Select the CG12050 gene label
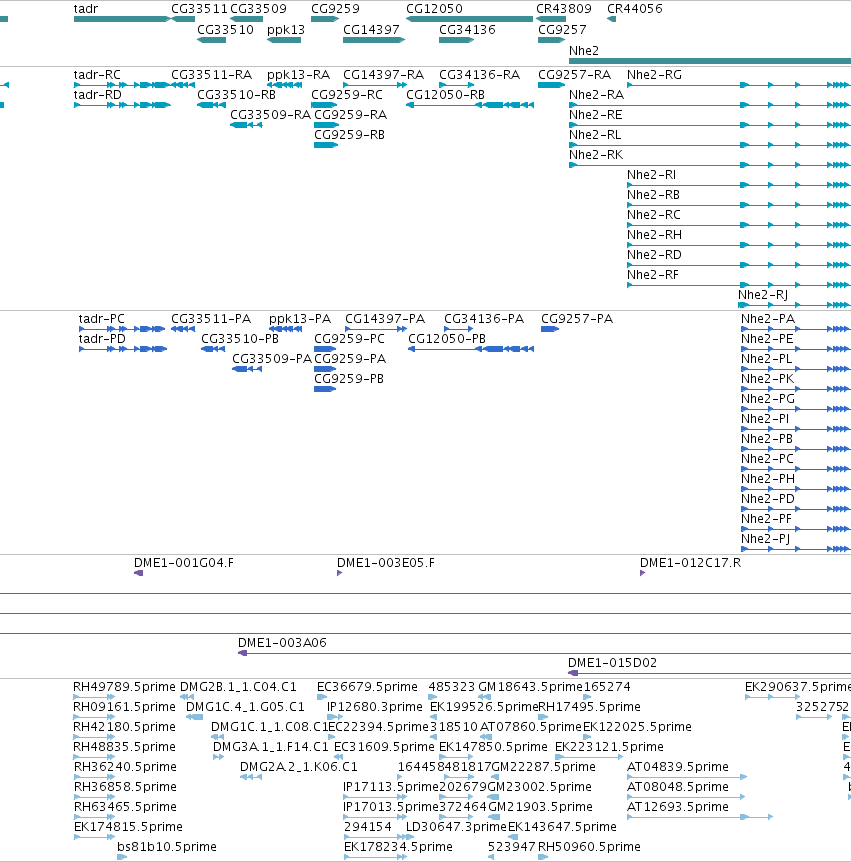851x862 pixels. click(x=434, y=9)
